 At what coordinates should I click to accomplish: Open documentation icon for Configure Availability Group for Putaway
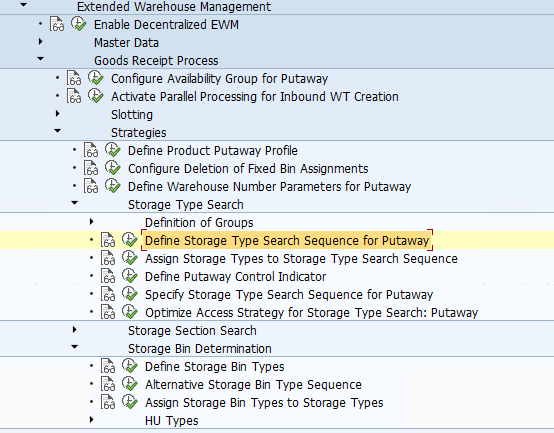(74, 78)
